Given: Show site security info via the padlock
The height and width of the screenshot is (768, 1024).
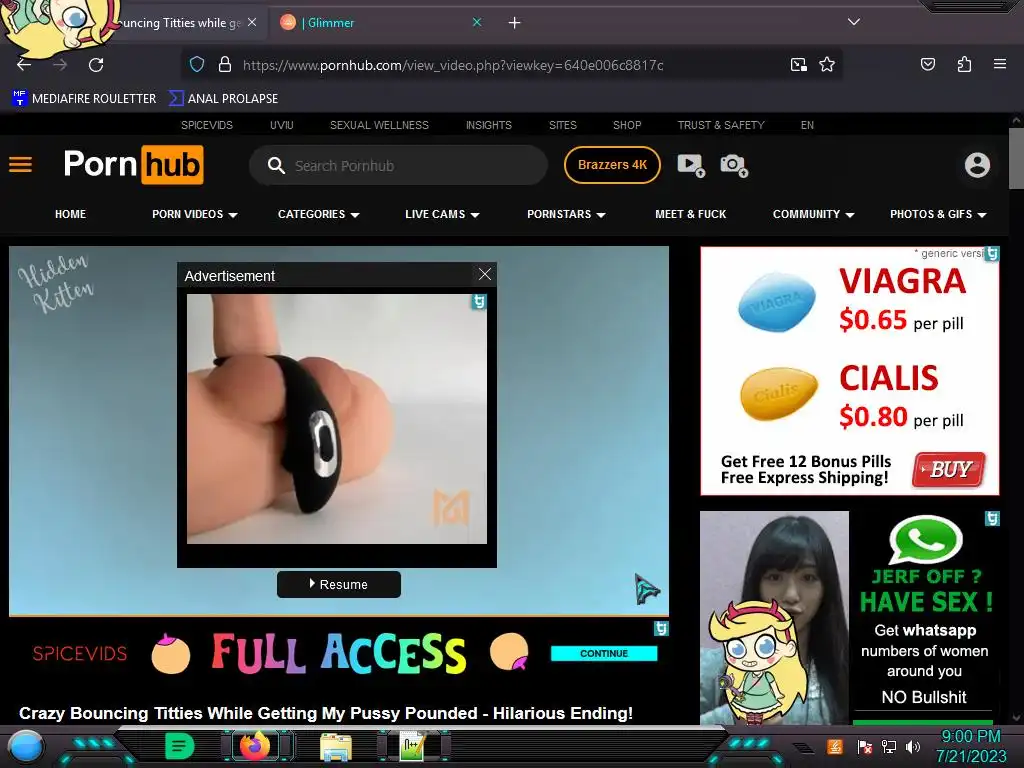Looking at the screenshot, I should click(x=225, y=65).
